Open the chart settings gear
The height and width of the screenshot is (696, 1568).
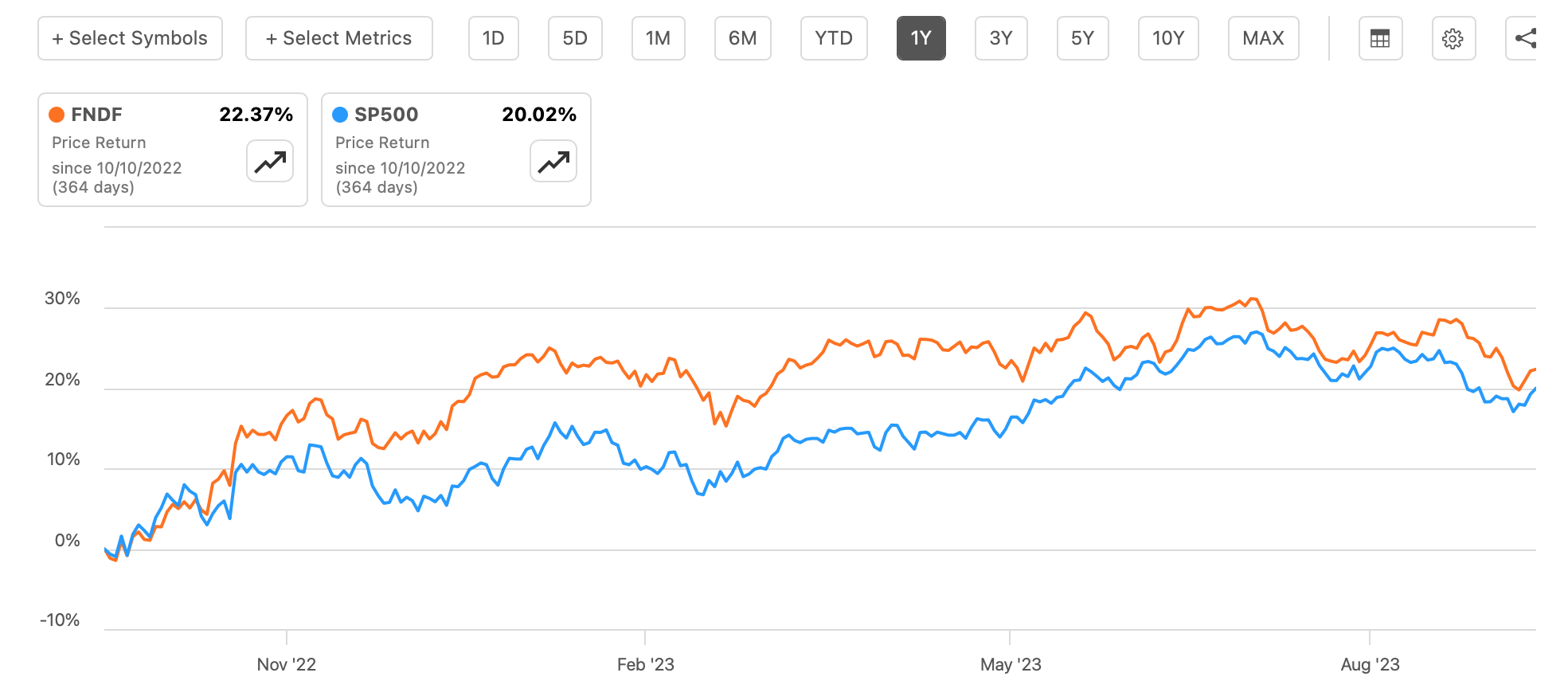[1454, 37]
